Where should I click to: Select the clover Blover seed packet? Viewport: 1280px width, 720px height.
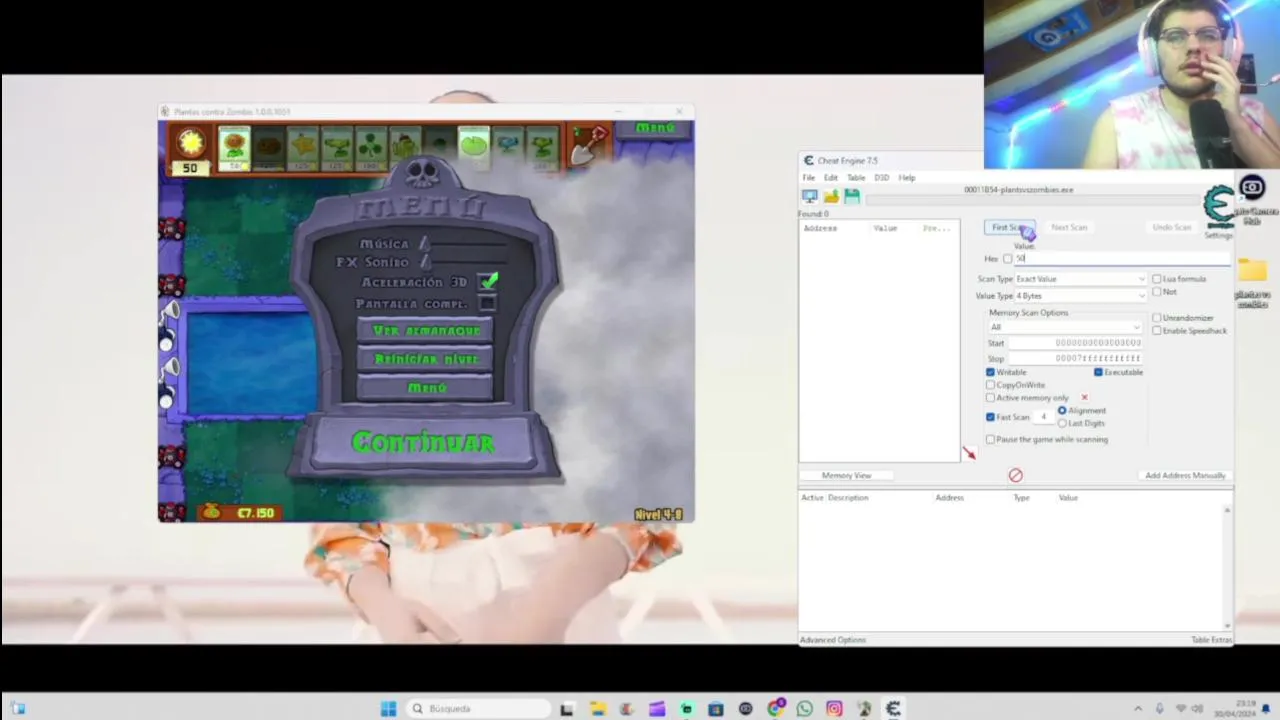click(371, 148)
